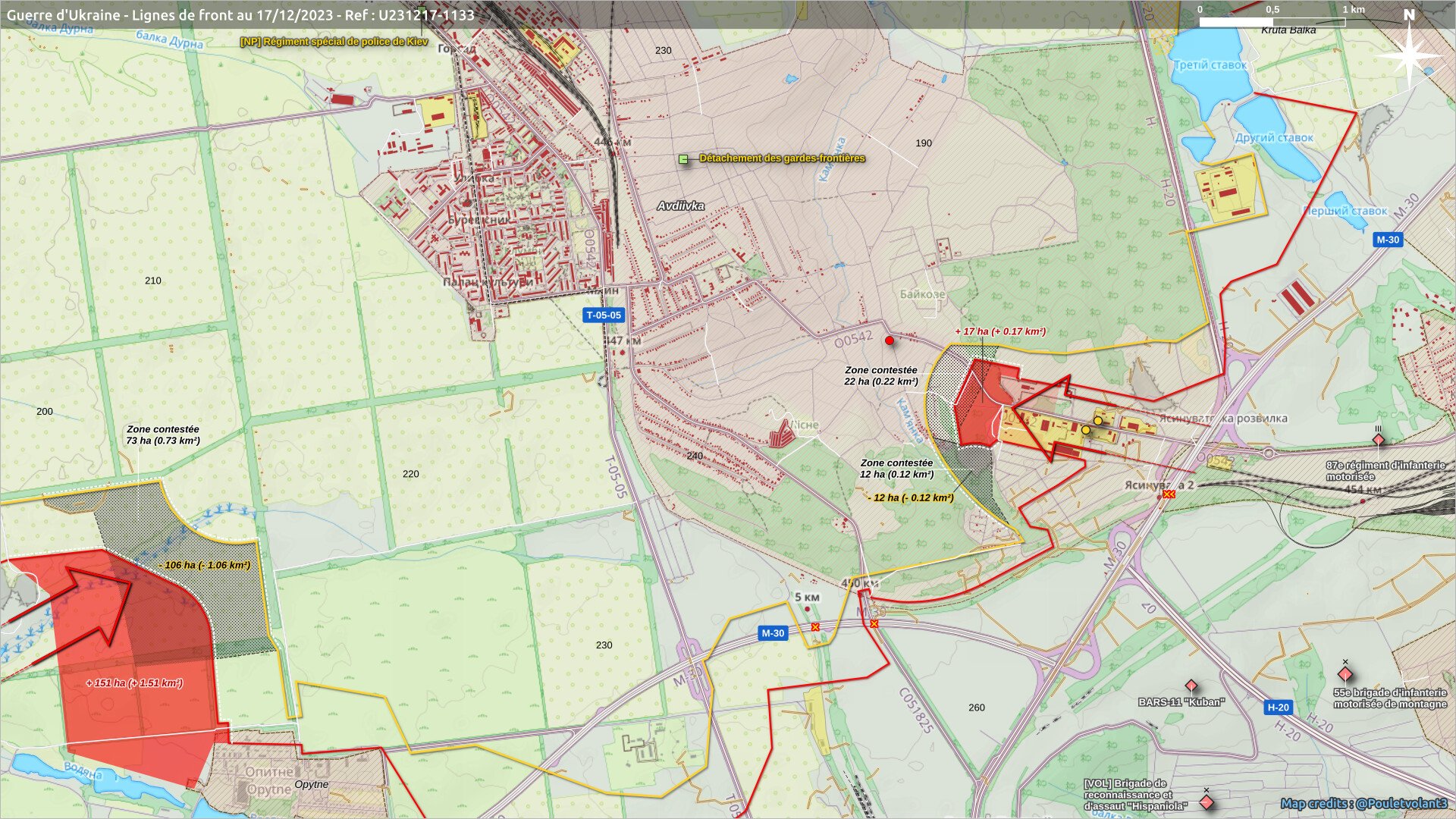Click the north compass star
The image size is (1456, 819).
(1409, 55)
